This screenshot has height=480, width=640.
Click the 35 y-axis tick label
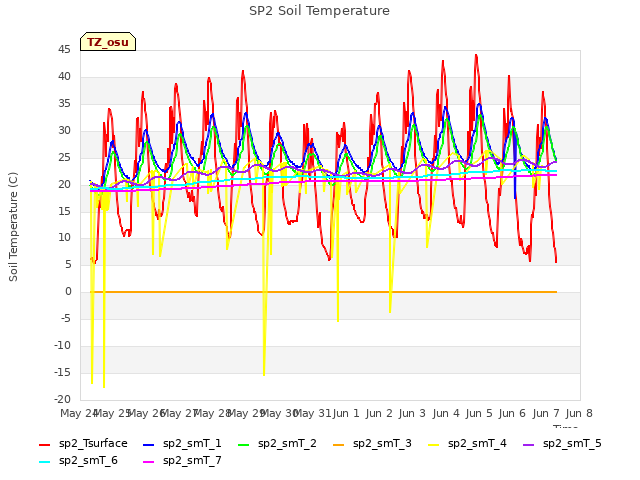point(64,104)
